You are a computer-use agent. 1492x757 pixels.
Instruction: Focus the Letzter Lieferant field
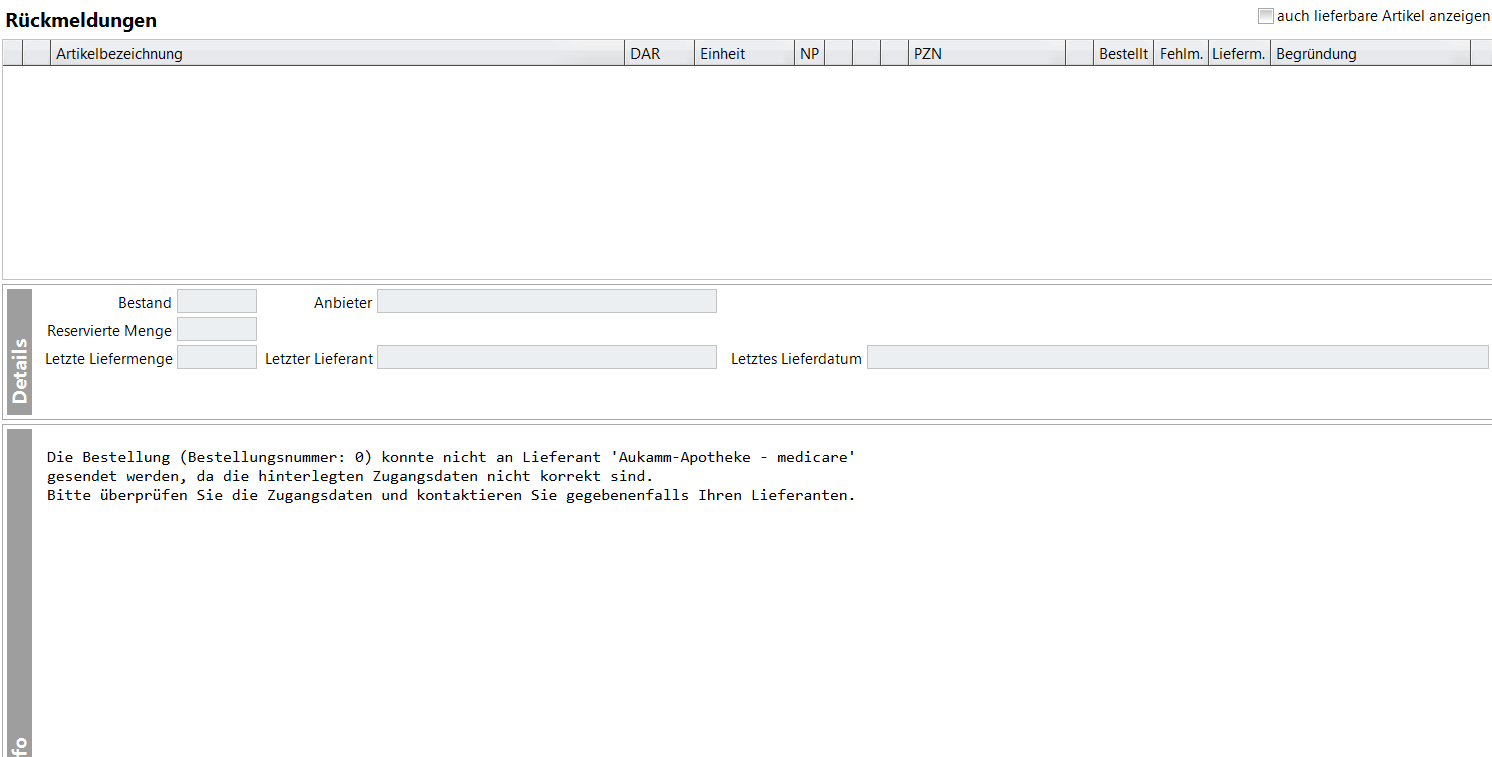(546, 358)
